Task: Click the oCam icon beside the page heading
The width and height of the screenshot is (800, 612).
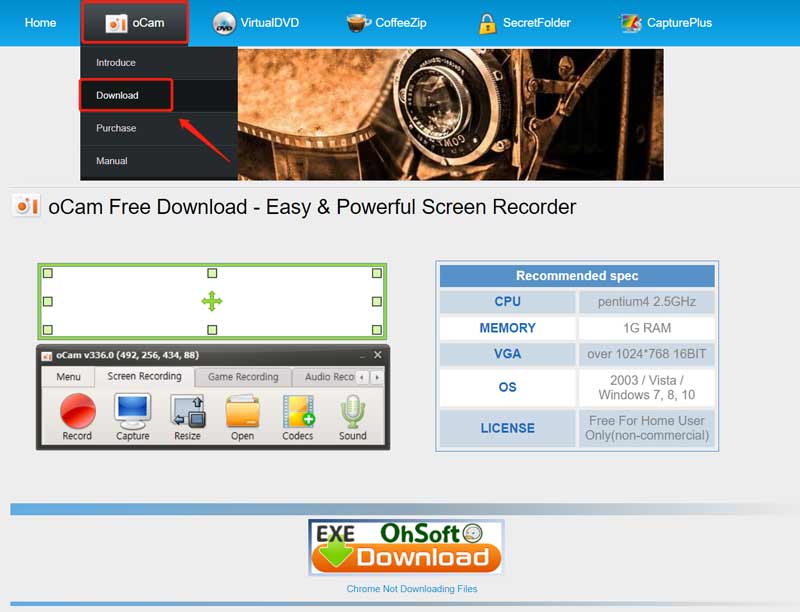Action: pyautogui.click(x=27, y=206)
